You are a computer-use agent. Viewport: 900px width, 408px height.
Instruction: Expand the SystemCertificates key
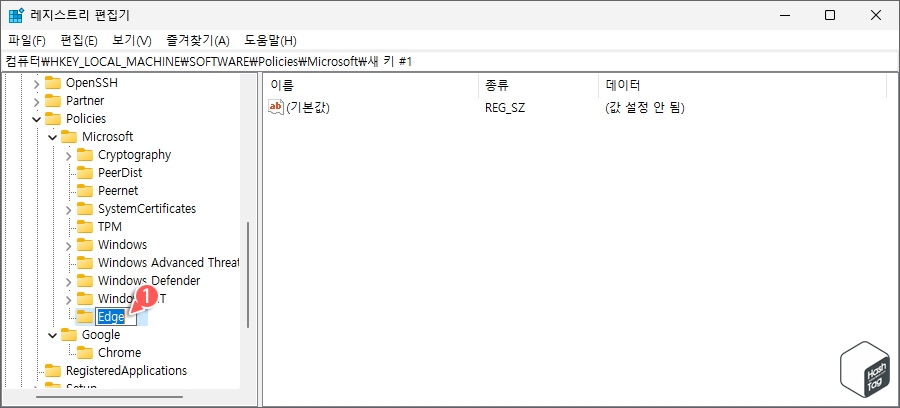pyautogui.click(x=69, y=209)
